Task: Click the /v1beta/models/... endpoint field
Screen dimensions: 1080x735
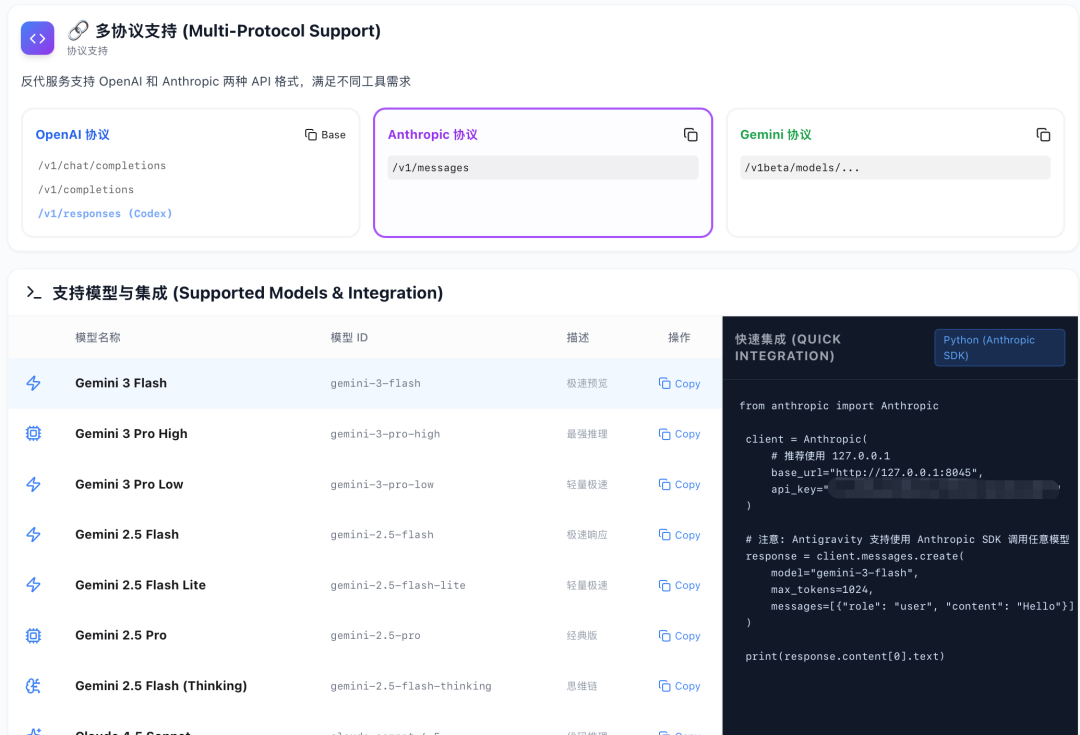Action: click(895, 167)
